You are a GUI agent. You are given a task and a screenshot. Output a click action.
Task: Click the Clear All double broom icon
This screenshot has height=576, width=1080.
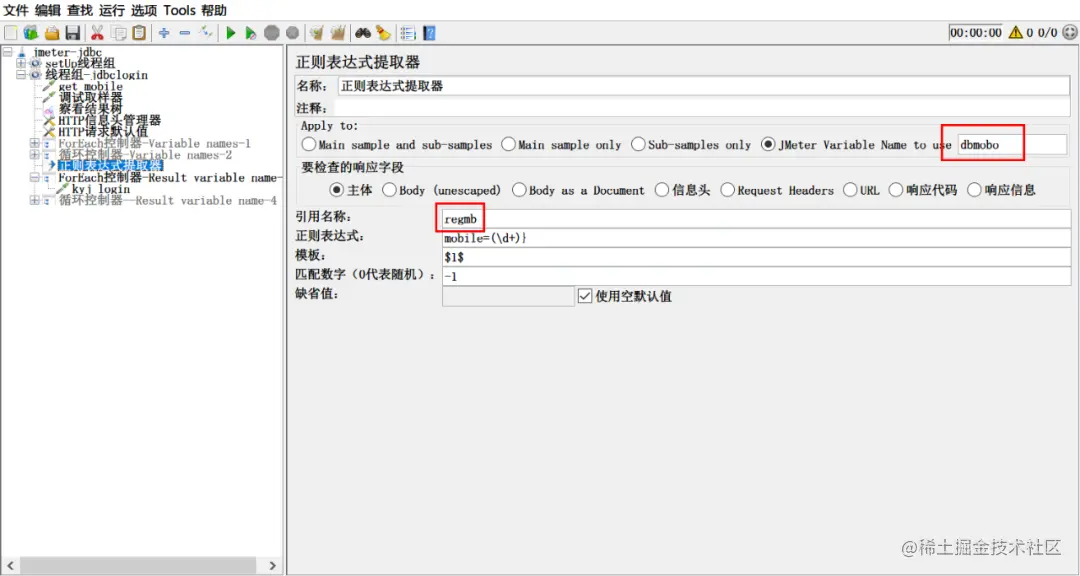click(x=338, y=32)
